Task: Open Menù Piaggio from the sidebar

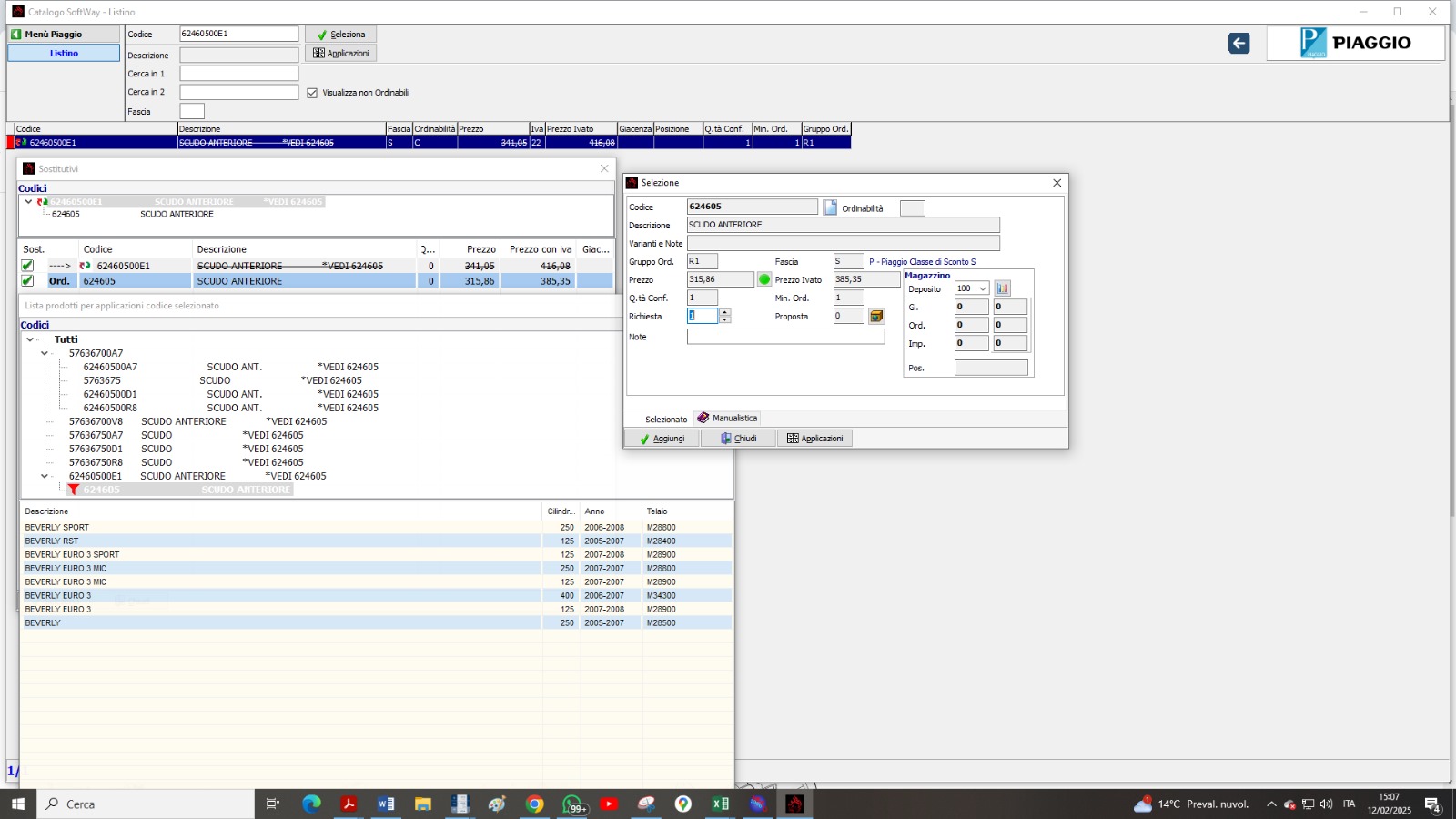Action: (64, 34)
